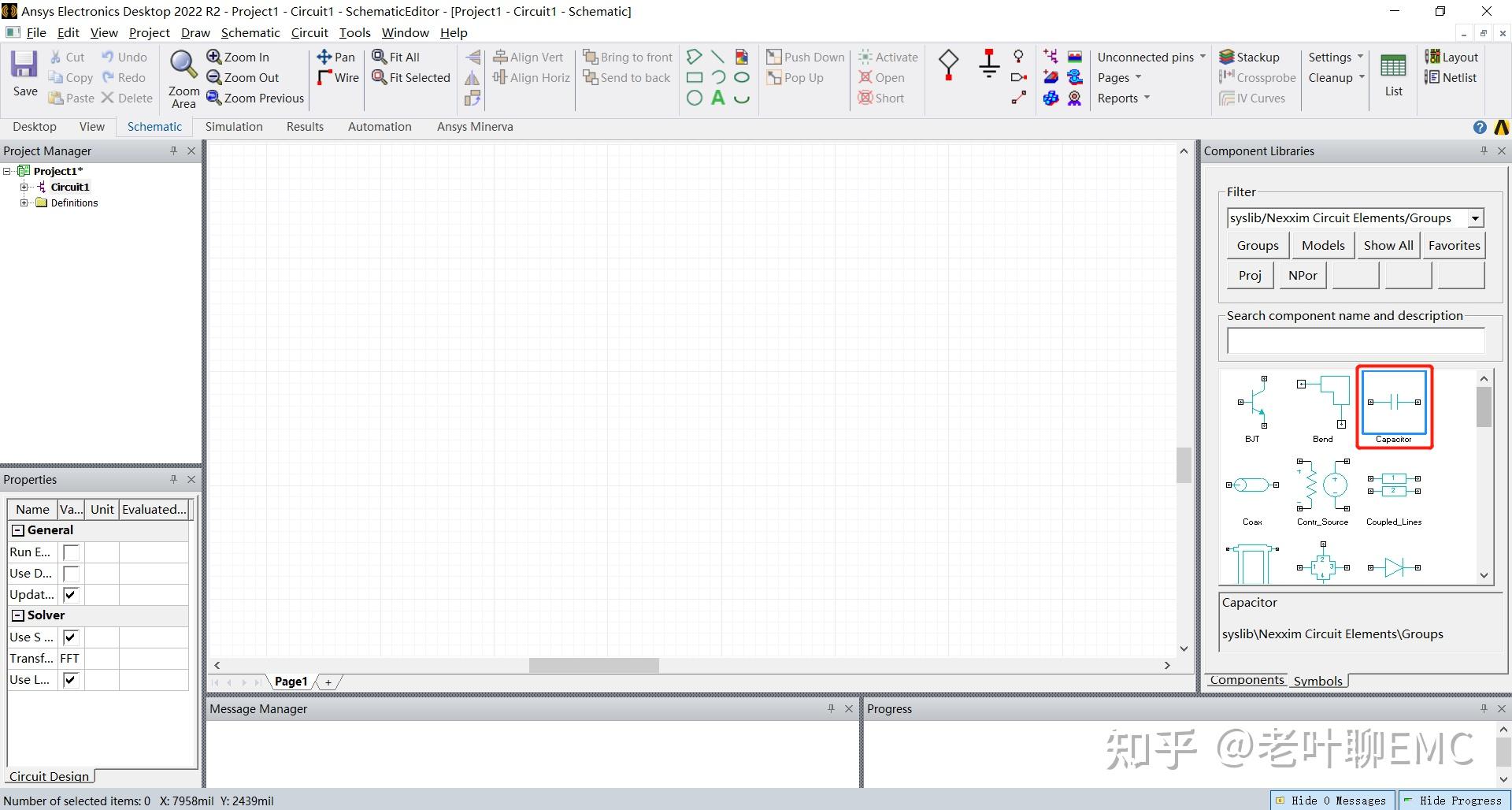1512x810 pixels.
Task: Expand the Definitions folder node
Action: pos(24,202)
